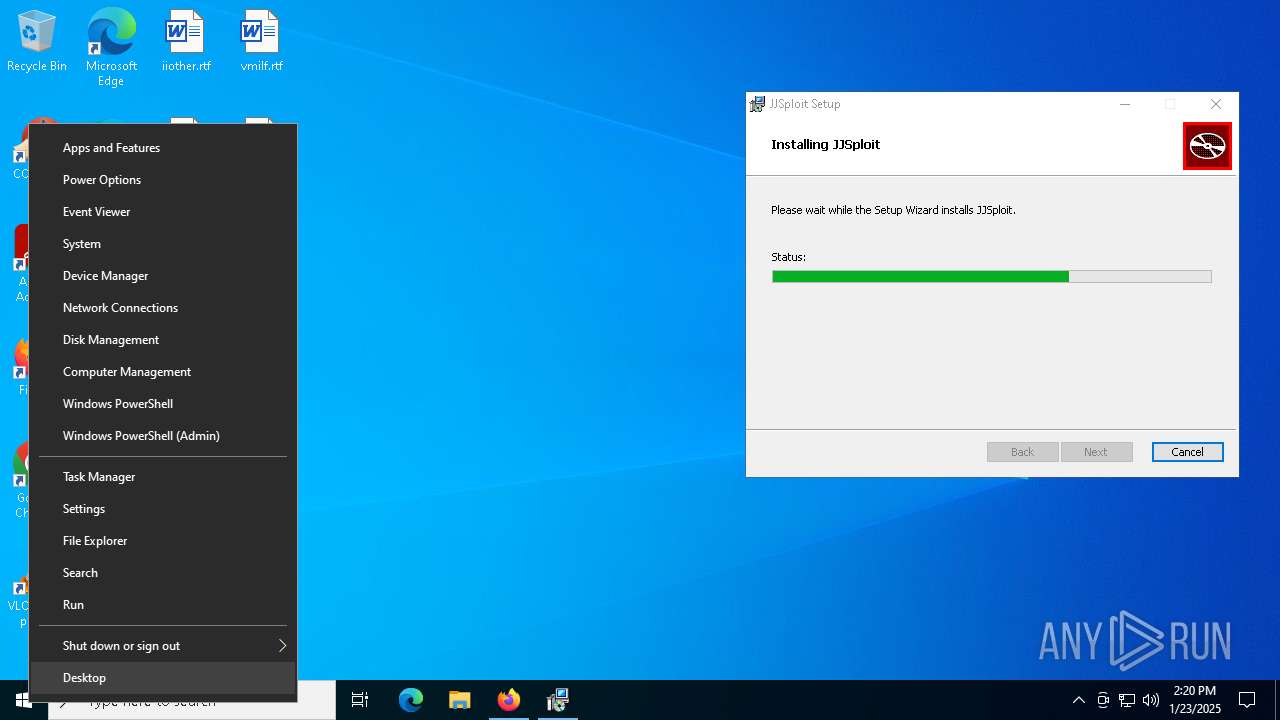The width and height of the screenshot is (1280, 720).
Task: Open the Run dialog entry
Action: [x=163, y=605]
